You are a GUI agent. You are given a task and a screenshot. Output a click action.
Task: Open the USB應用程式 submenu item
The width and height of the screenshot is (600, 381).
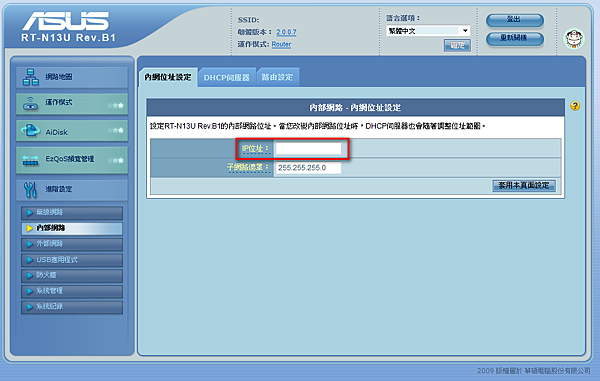coord(72,260)
